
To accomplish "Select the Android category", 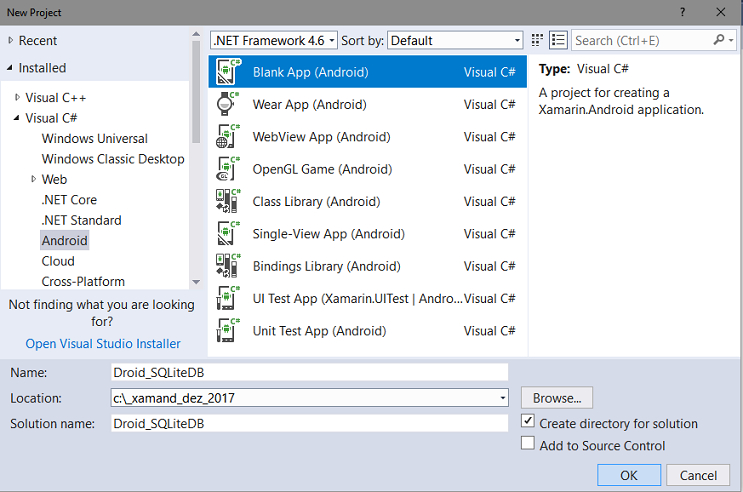I will pos(64,240).
